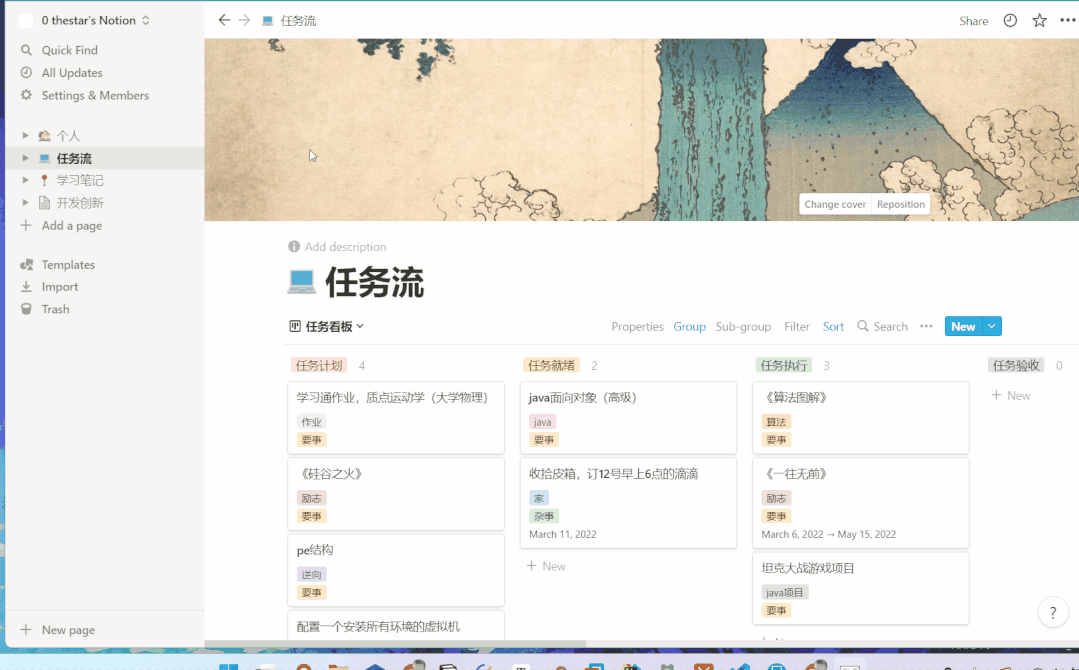The image size is (1079, 670).
Task: Click the Change cover button
Action: point(835,204)
